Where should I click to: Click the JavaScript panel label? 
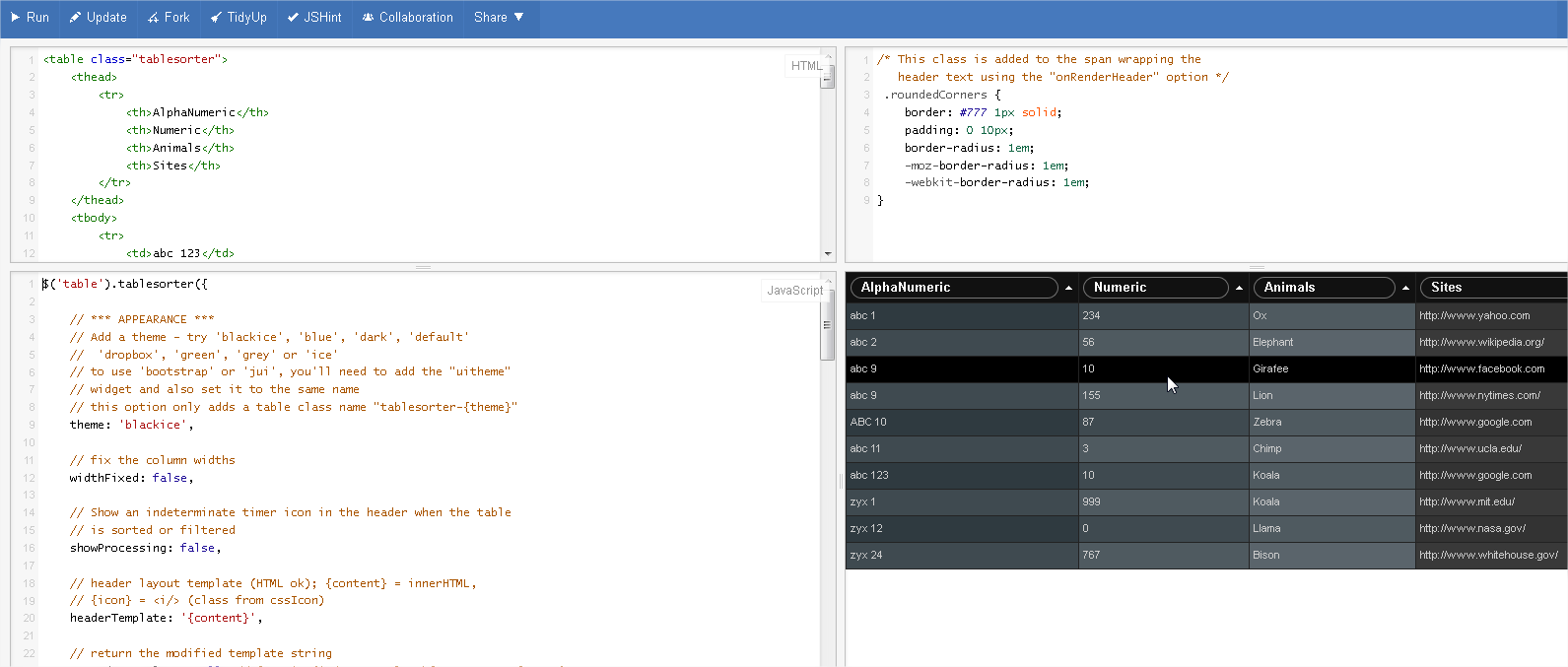point(794,291)
